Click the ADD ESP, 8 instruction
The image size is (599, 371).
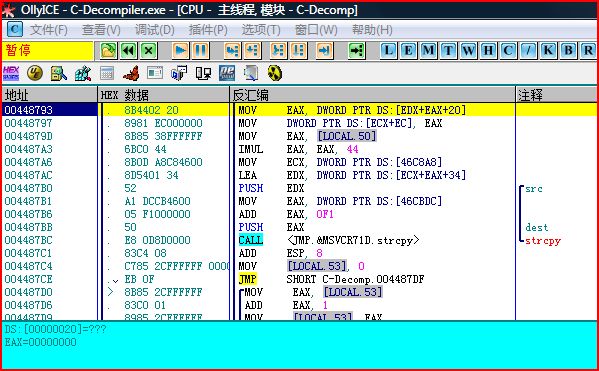pyautogui.click(x=281, y=253)
